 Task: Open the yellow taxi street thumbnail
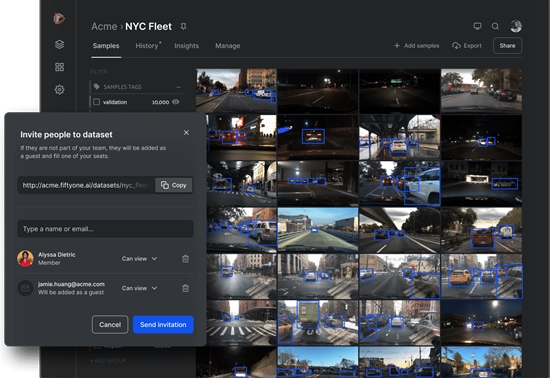point(481,276)
